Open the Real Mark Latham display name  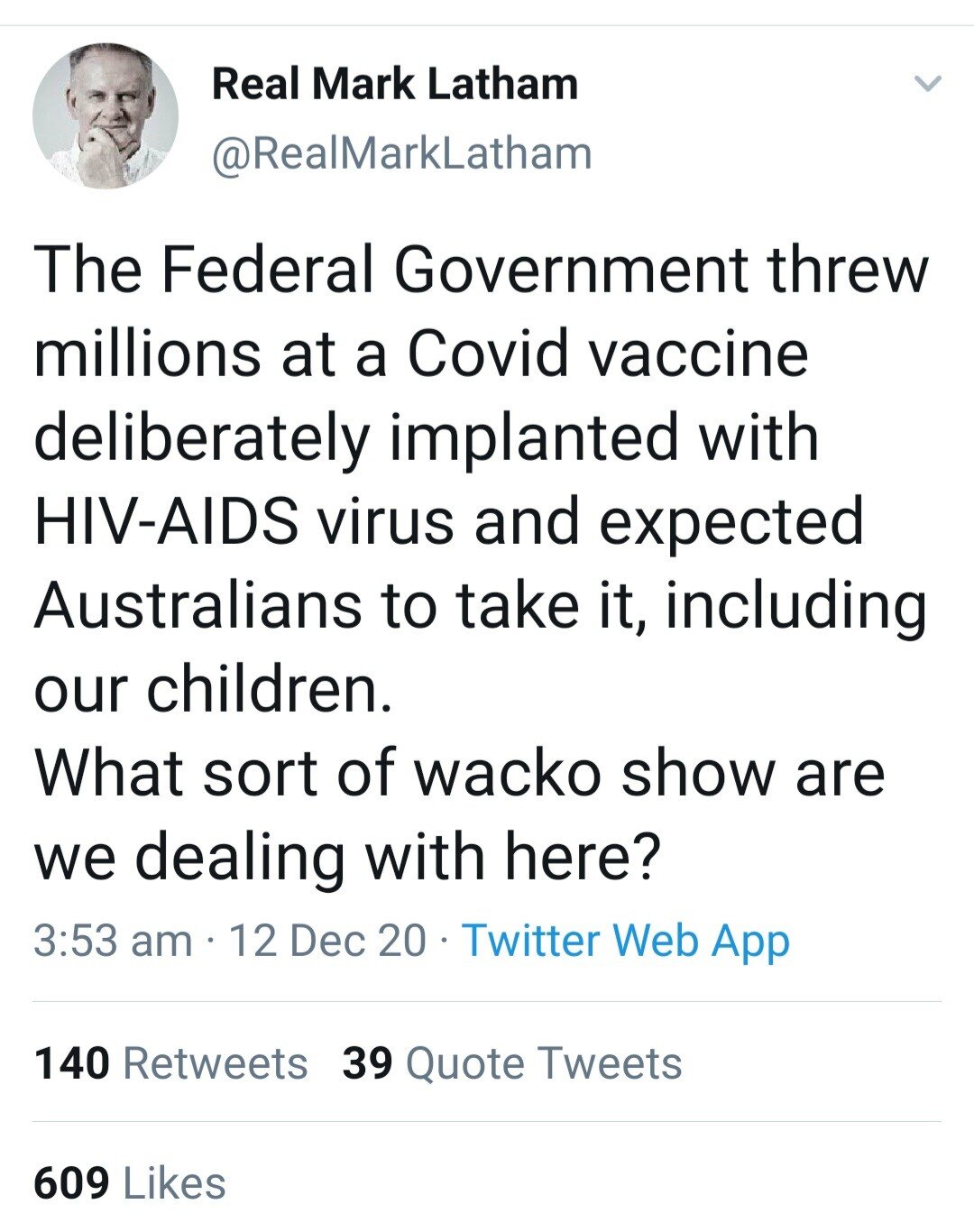coord(394,85)
